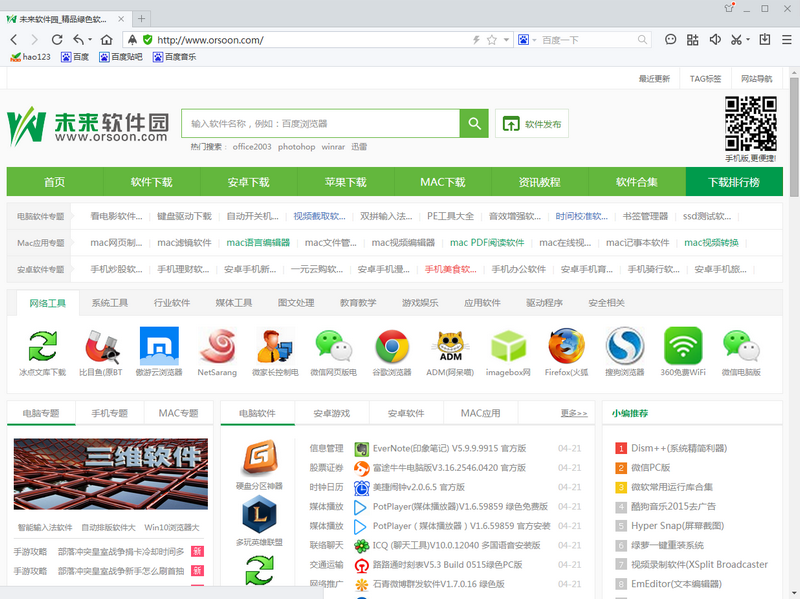This screenshot has width=800, height=599.
Task: Mute sound with the speaker icon
Action: click(x=715, y=40)
